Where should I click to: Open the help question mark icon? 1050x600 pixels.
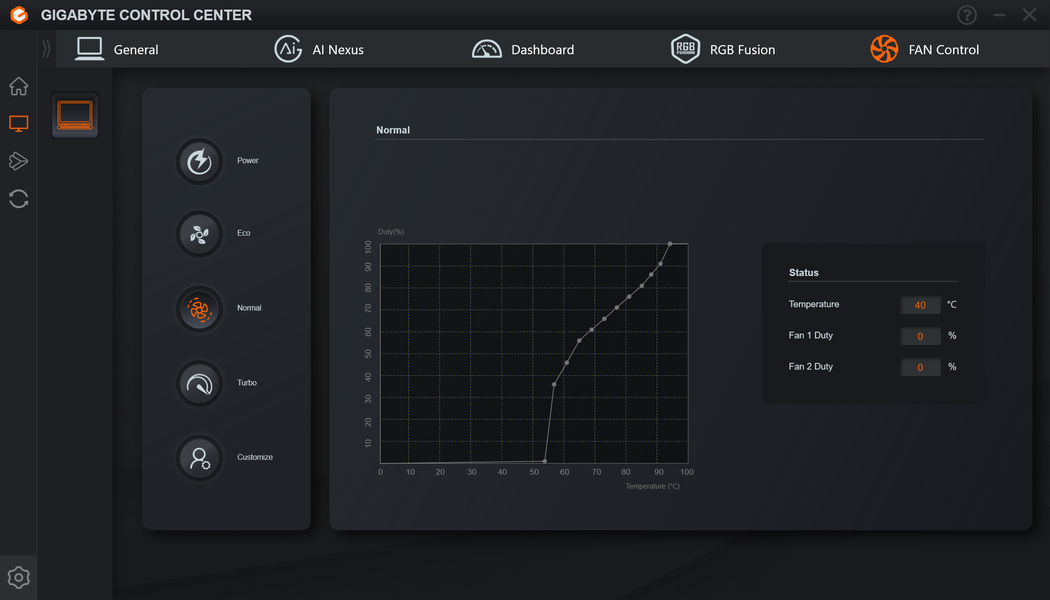[967, 15]
